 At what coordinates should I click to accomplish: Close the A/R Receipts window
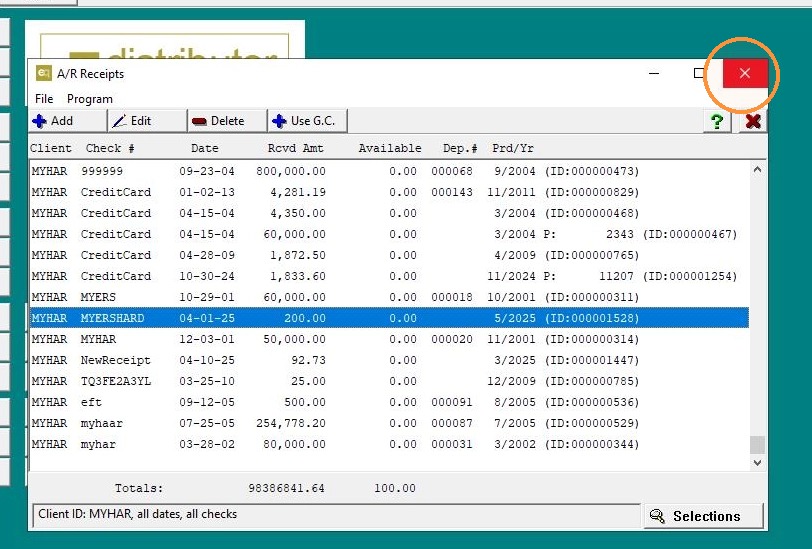(x=745, y=74)
